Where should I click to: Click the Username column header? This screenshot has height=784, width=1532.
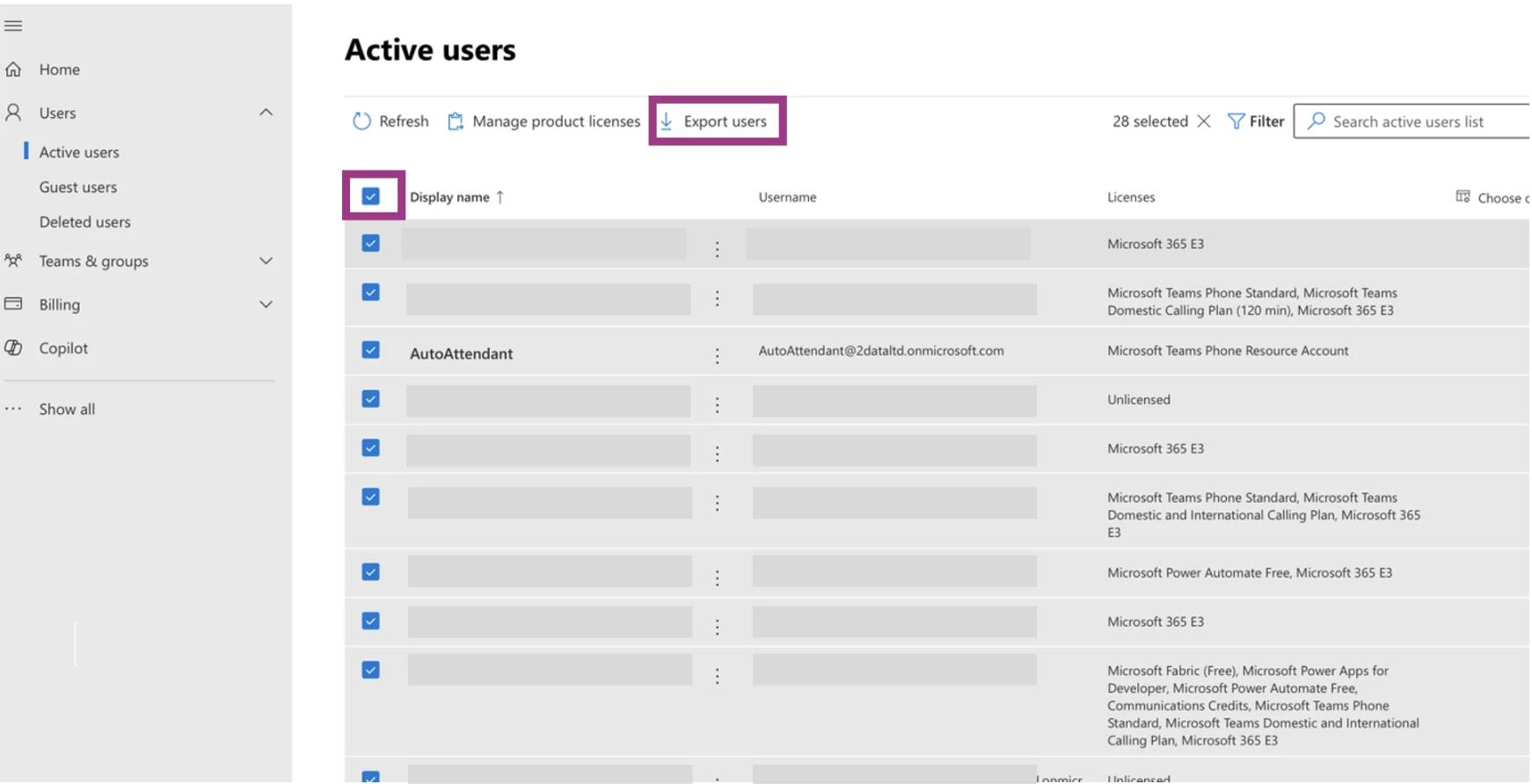[x=787, y=197]
